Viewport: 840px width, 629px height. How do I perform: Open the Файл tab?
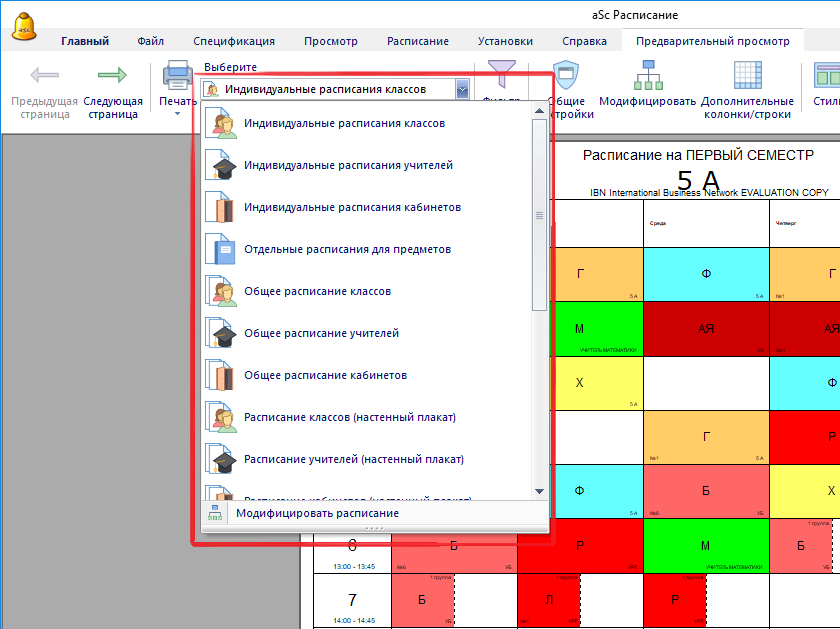tap(151, 41)
